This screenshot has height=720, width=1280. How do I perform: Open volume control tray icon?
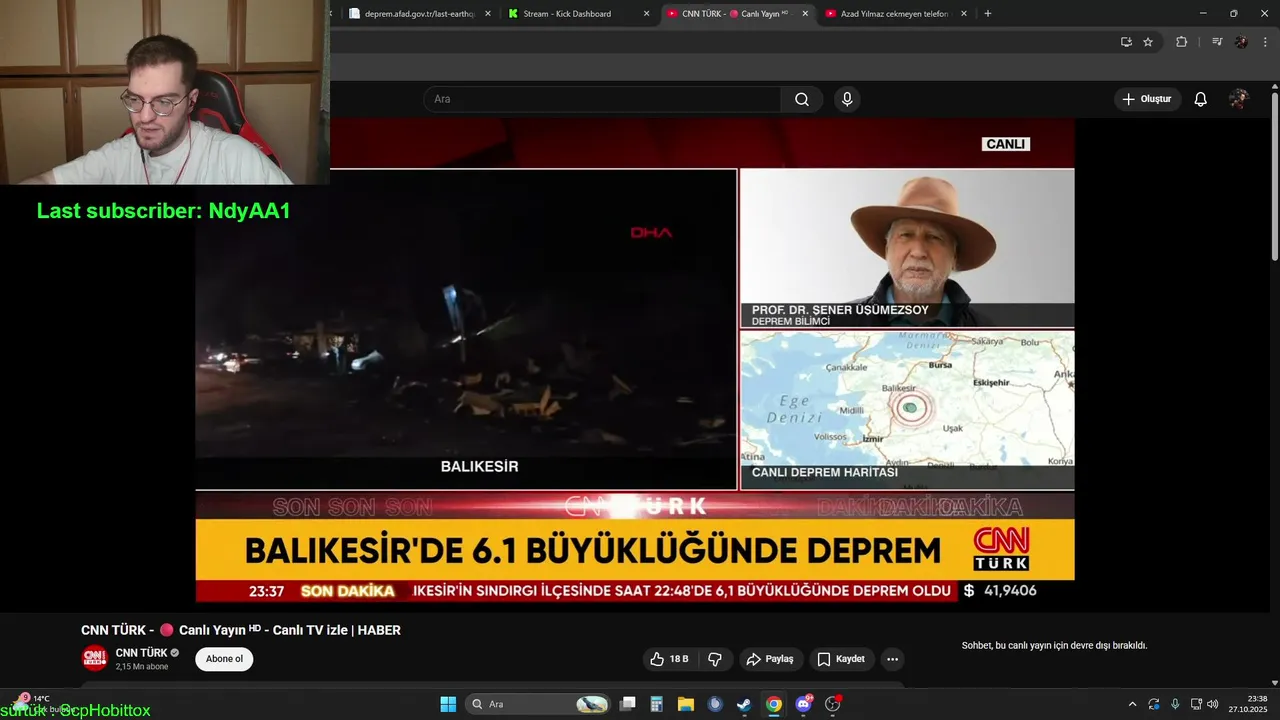click(1213, 704)
